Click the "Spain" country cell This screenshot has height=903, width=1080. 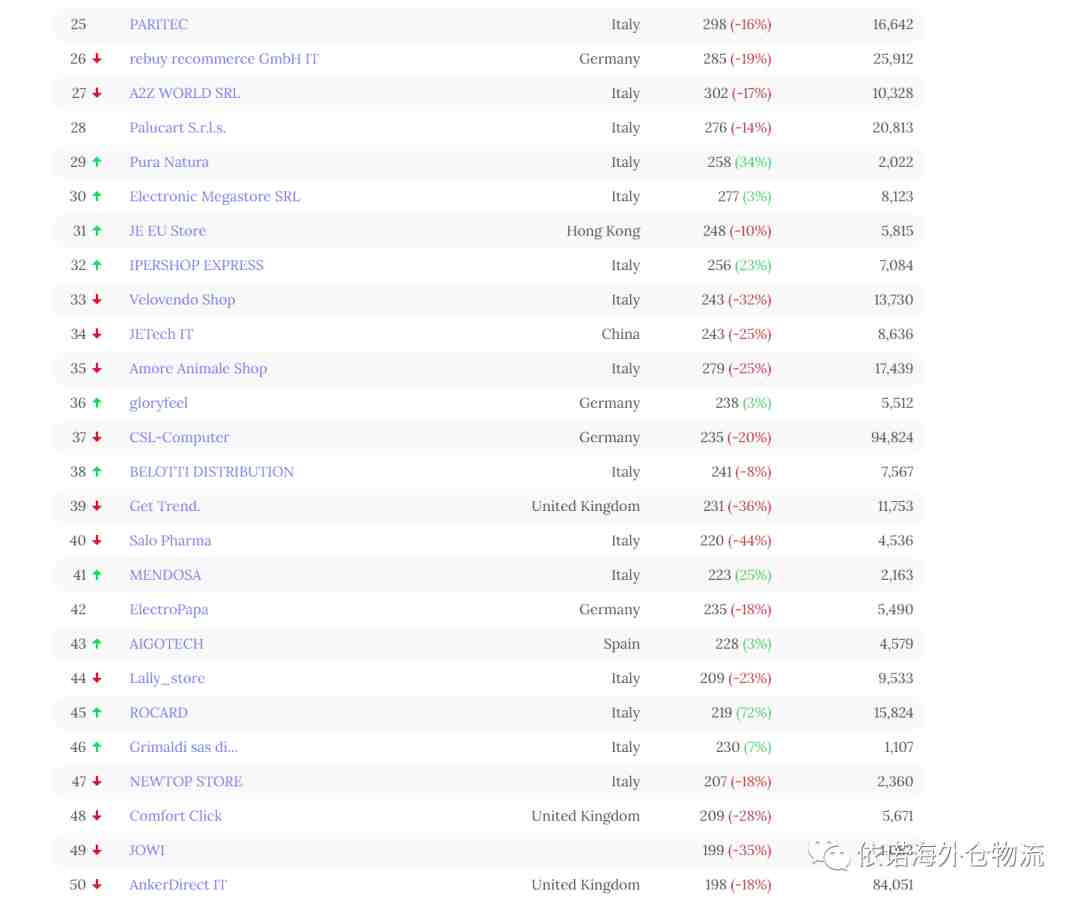621,645
